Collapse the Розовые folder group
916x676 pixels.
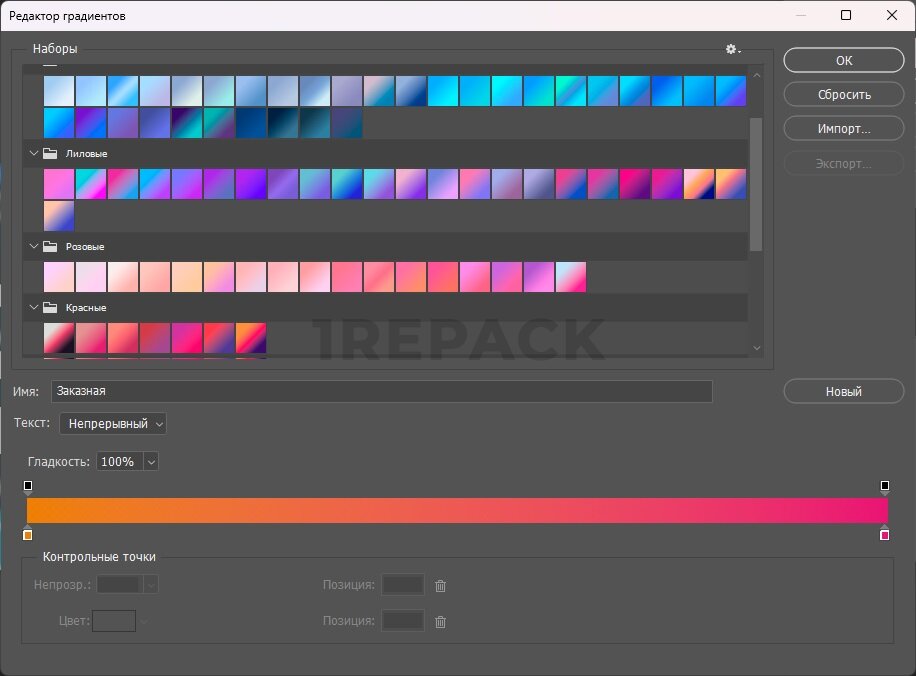[x=34, y=246]
